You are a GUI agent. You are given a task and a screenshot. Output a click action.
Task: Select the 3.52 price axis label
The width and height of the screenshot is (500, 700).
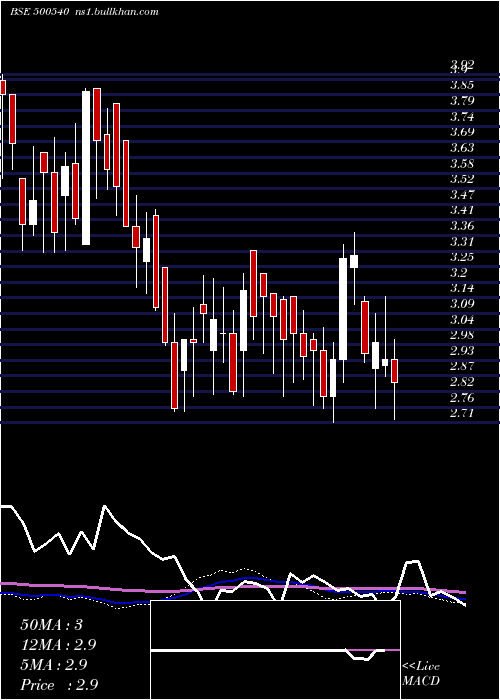click(x=462, y=179)
